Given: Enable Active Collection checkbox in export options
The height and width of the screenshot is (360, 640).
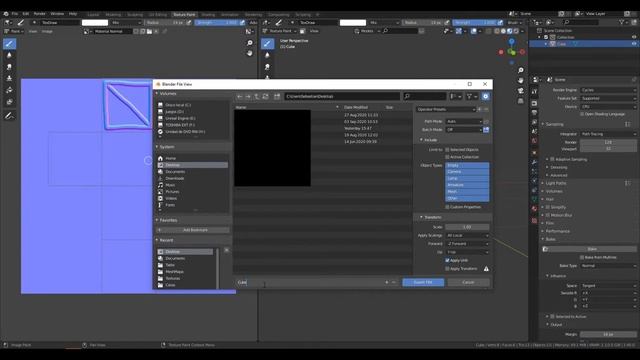Looking at the screenshot, I should 447,157.
